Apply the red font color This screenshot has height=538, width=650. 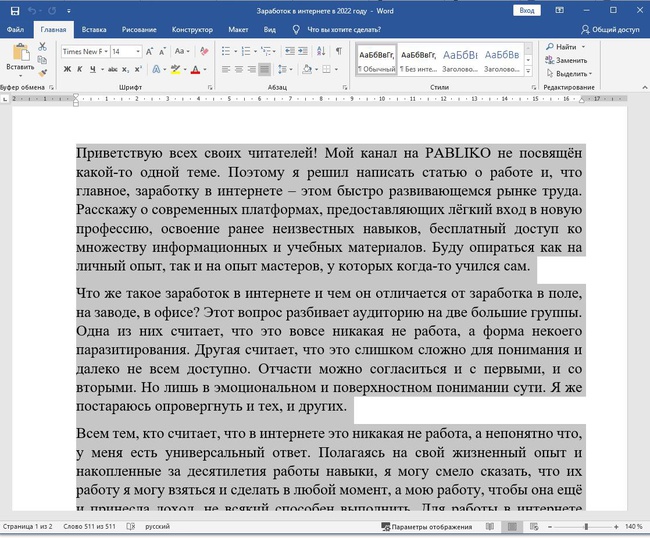point(195,70)
